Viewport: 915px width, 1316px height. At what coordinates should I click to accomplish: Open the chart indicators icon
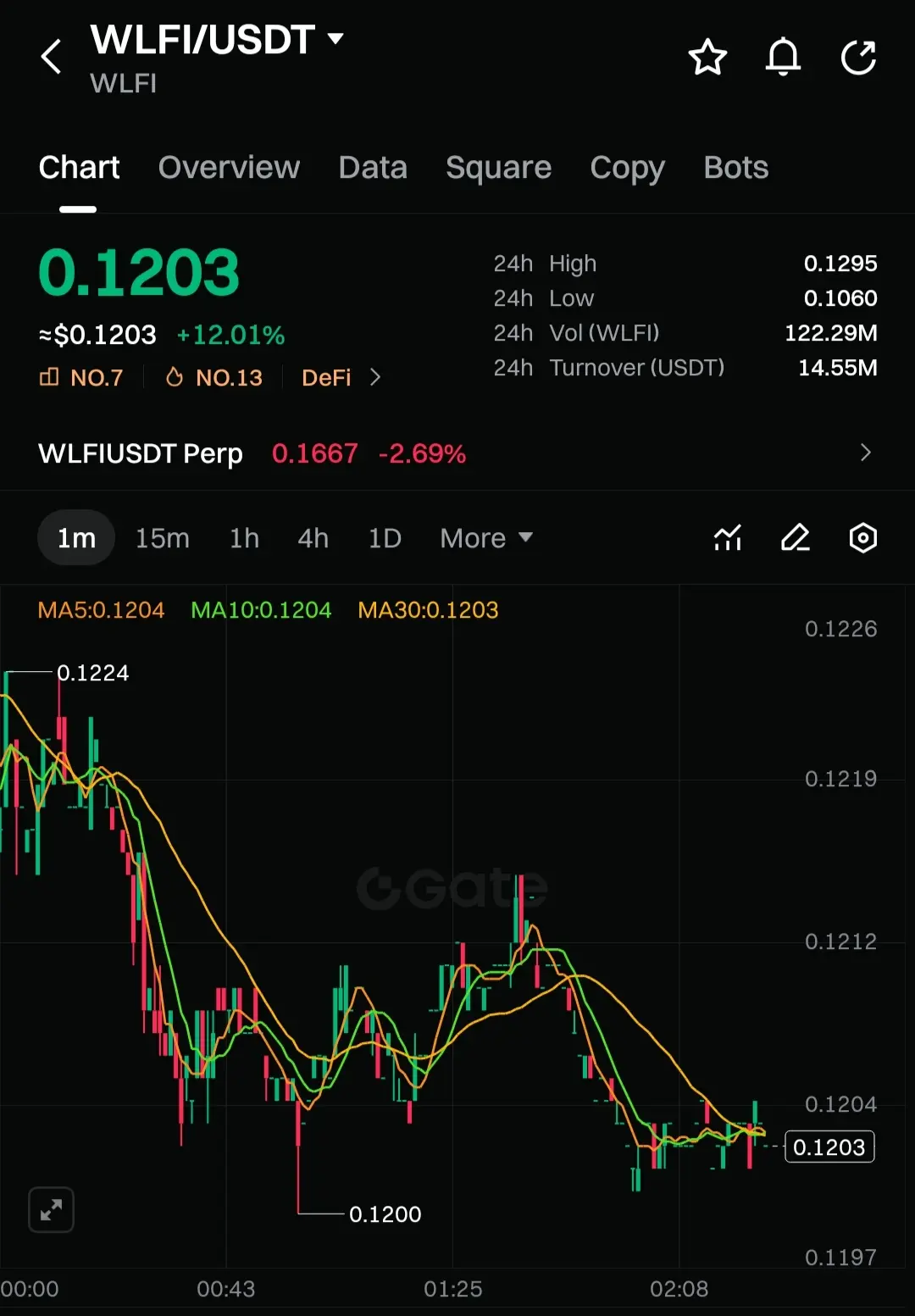[727, 538]
